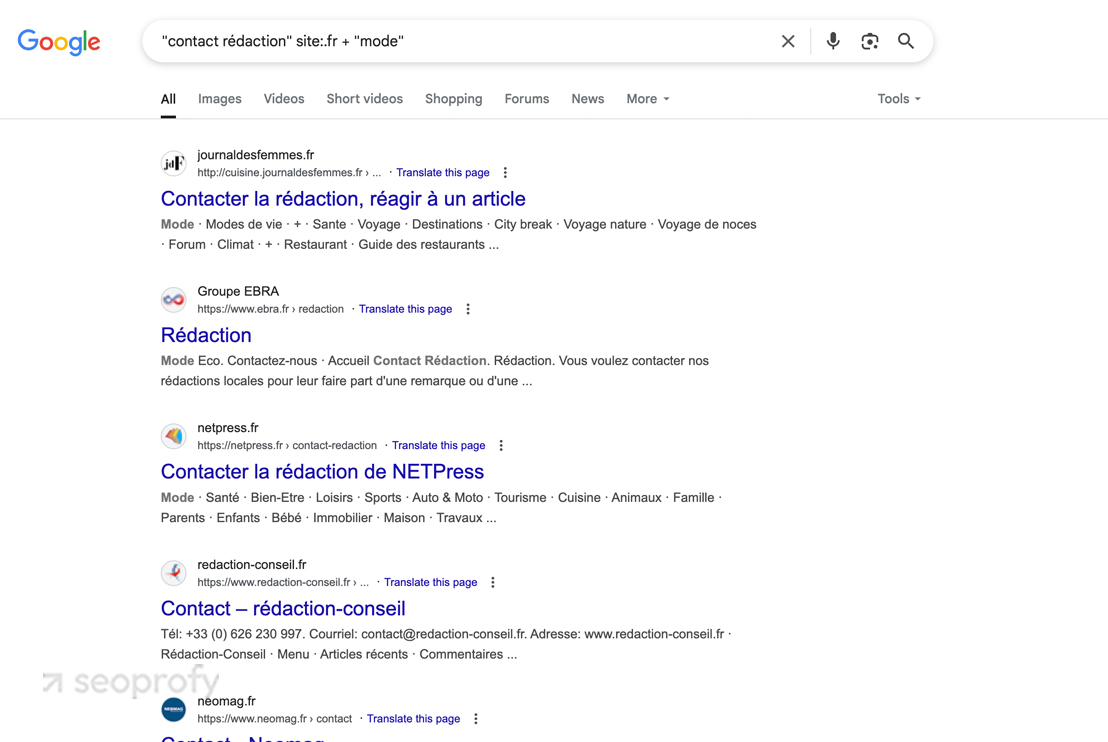
Task: Switch to the Images tab
Action: 220,99
